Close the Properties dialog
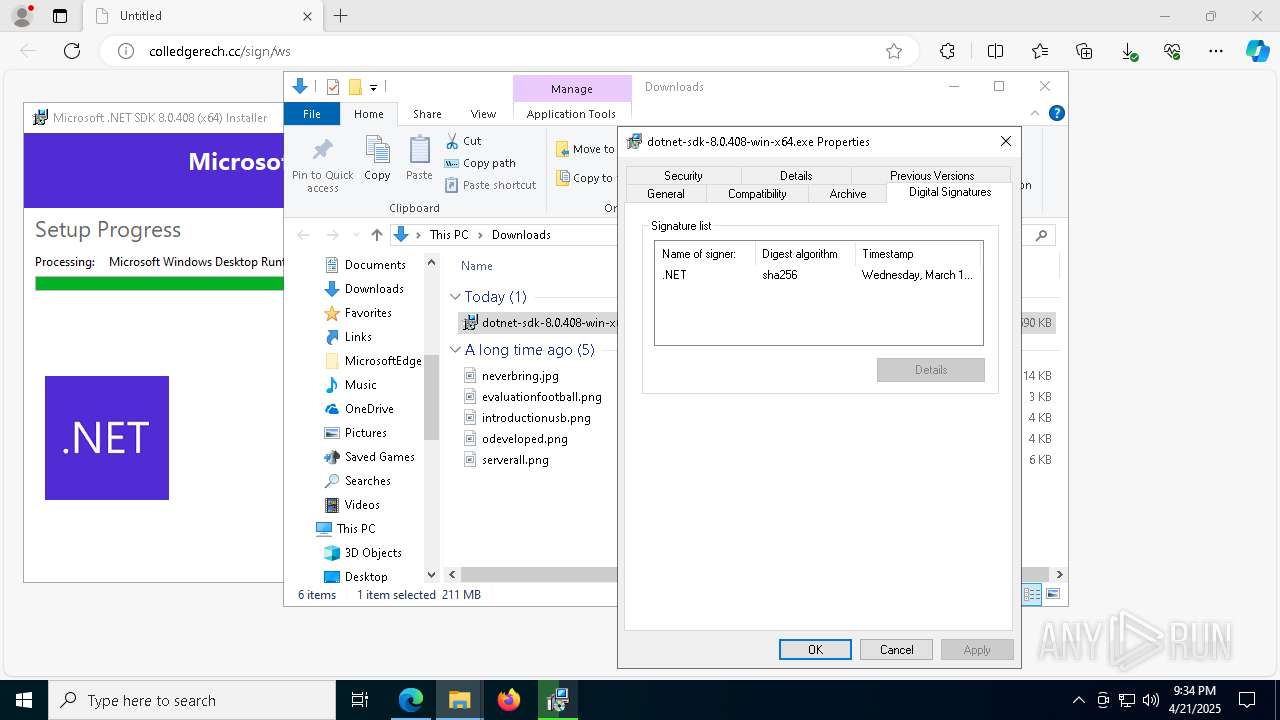 pos(1006,141)
